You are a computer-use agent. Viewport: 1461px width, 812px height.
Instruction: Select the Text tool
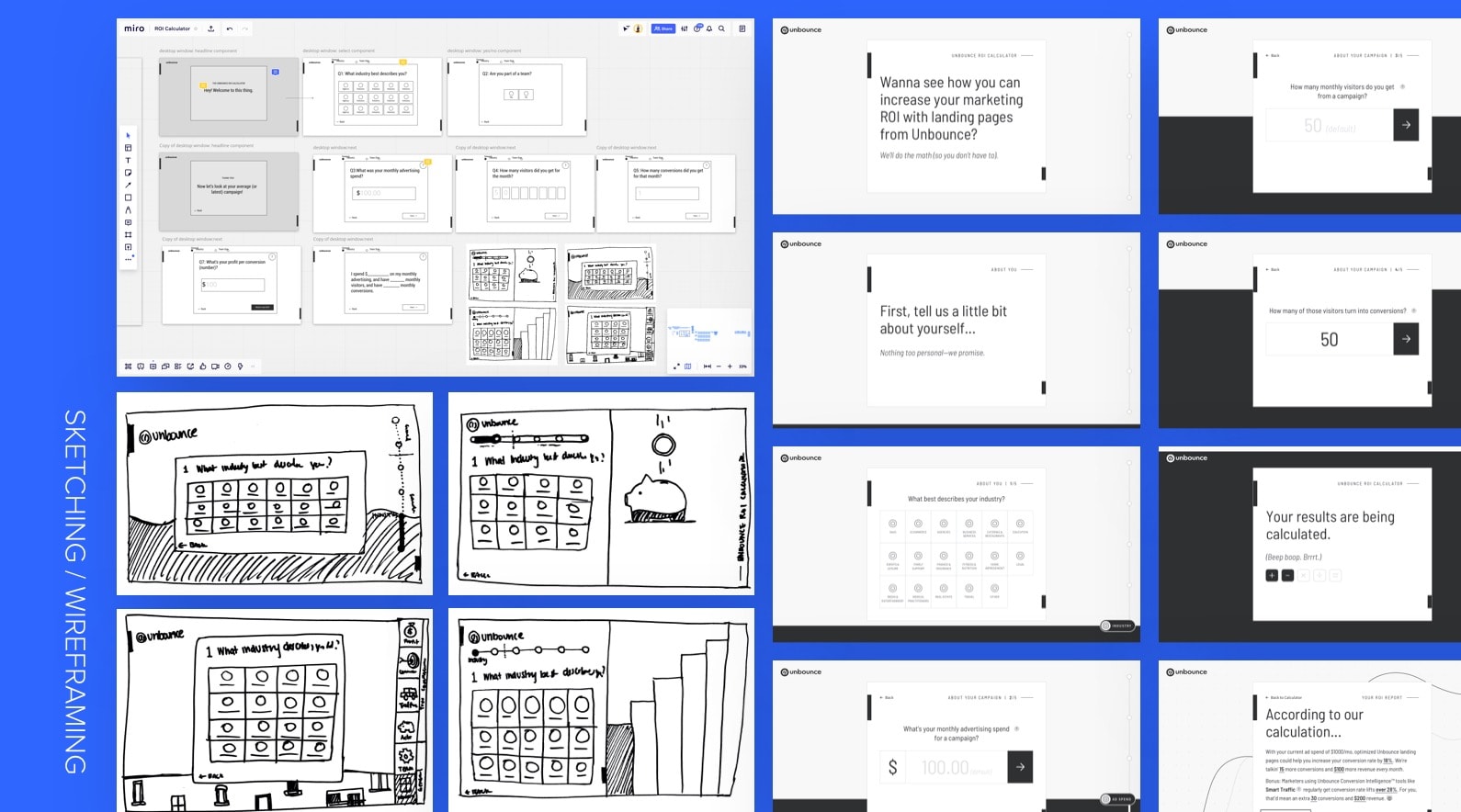(128, 160)
